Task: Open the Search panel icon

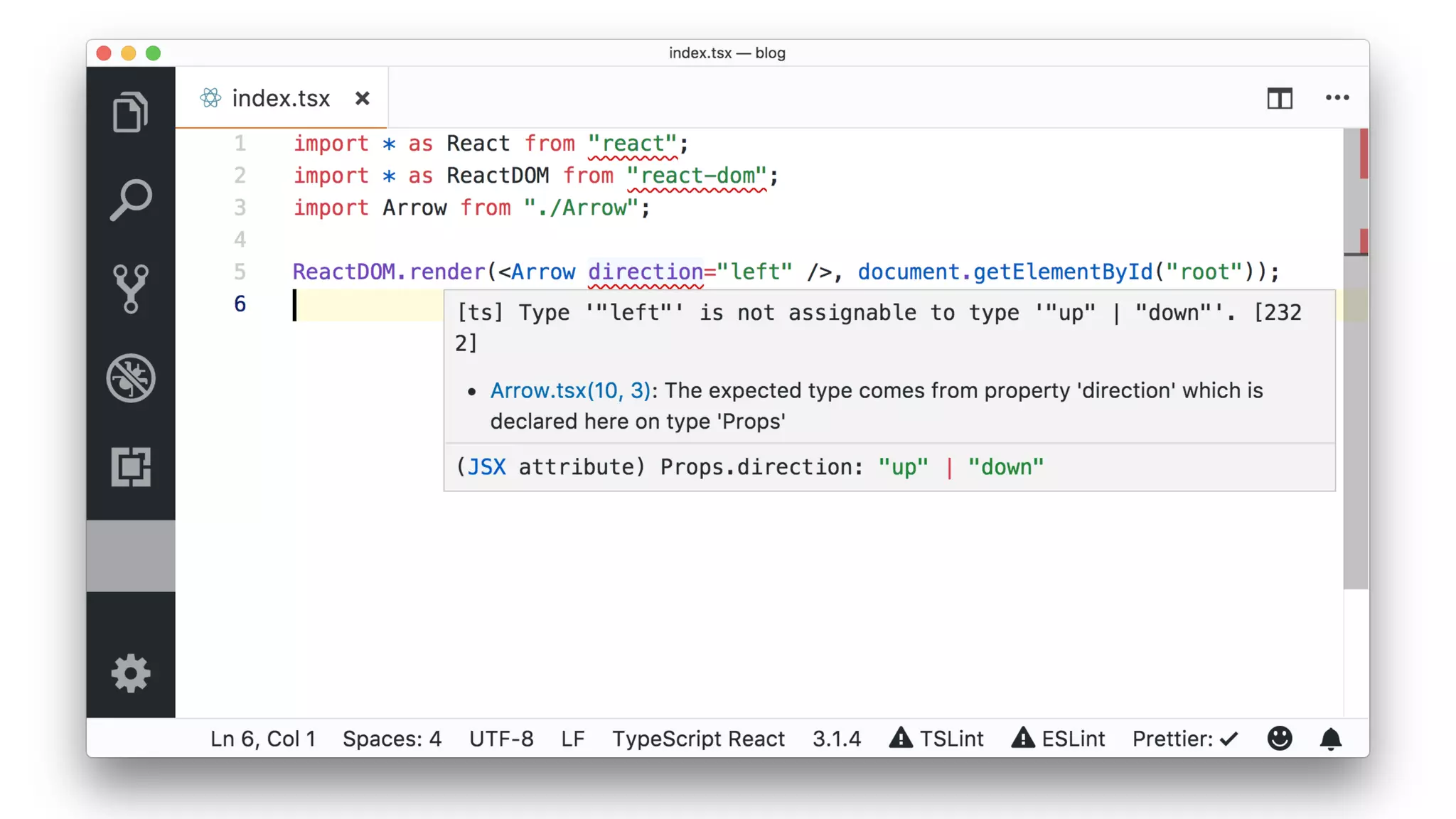Action: (x=130, y=200)
